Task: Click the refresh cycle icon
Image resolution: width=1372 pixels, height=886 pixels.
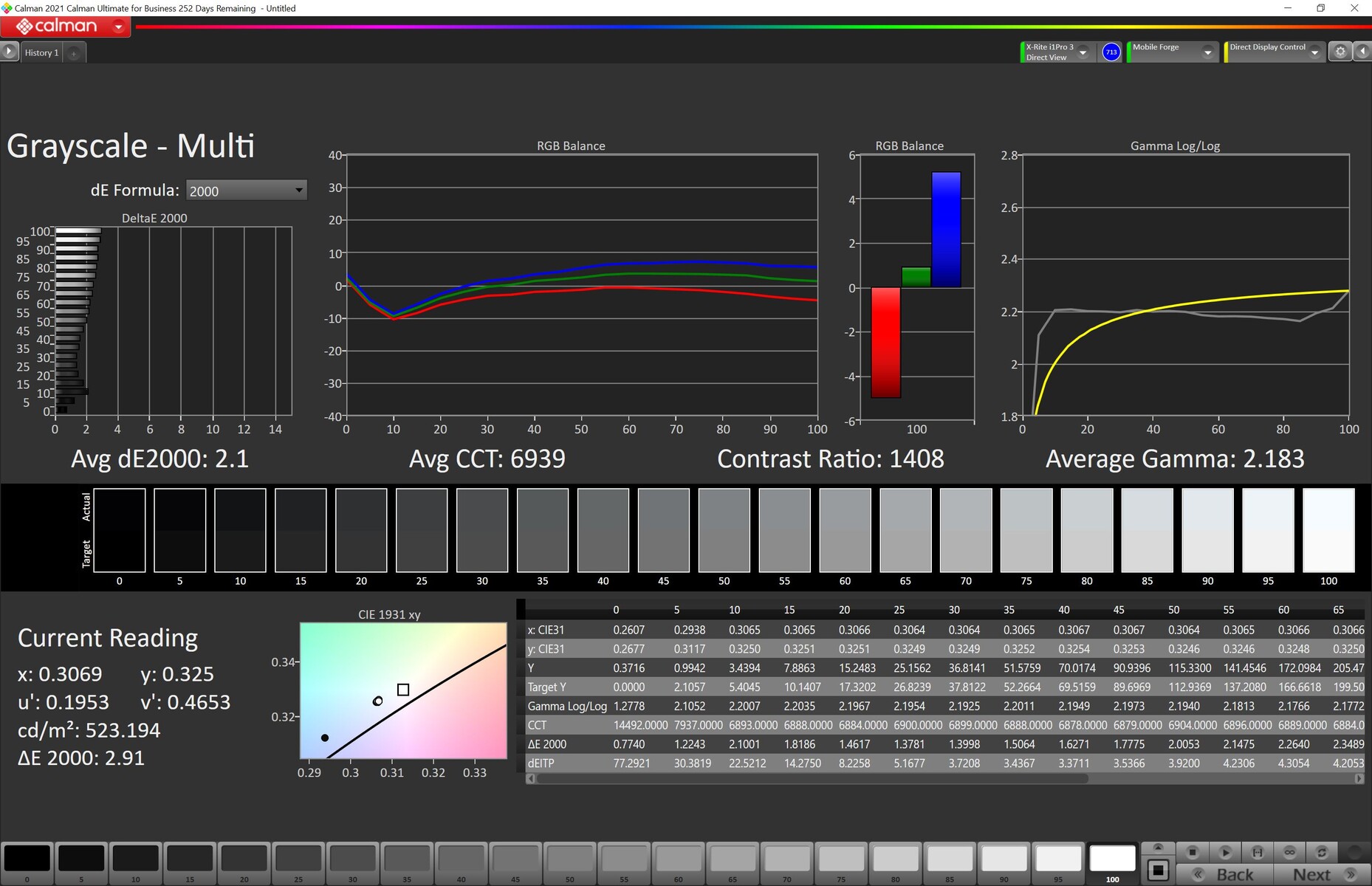Action: (x=1322, y=852)
